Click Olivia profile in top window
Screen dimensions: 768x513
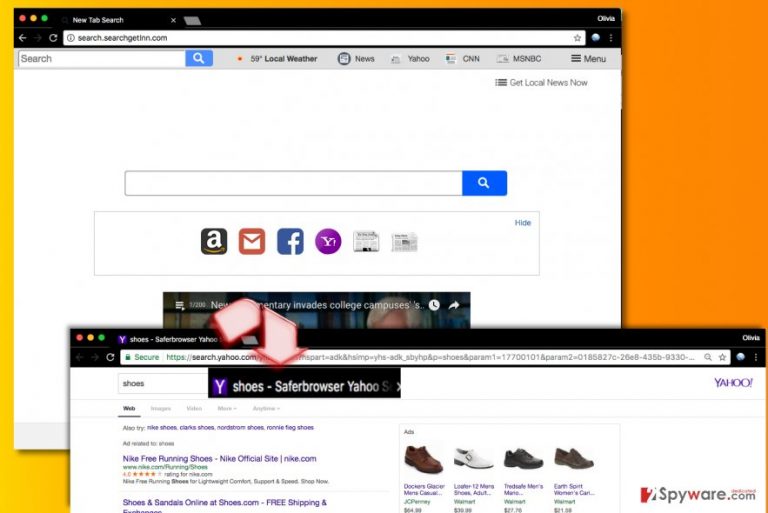[x=606, y=19]
